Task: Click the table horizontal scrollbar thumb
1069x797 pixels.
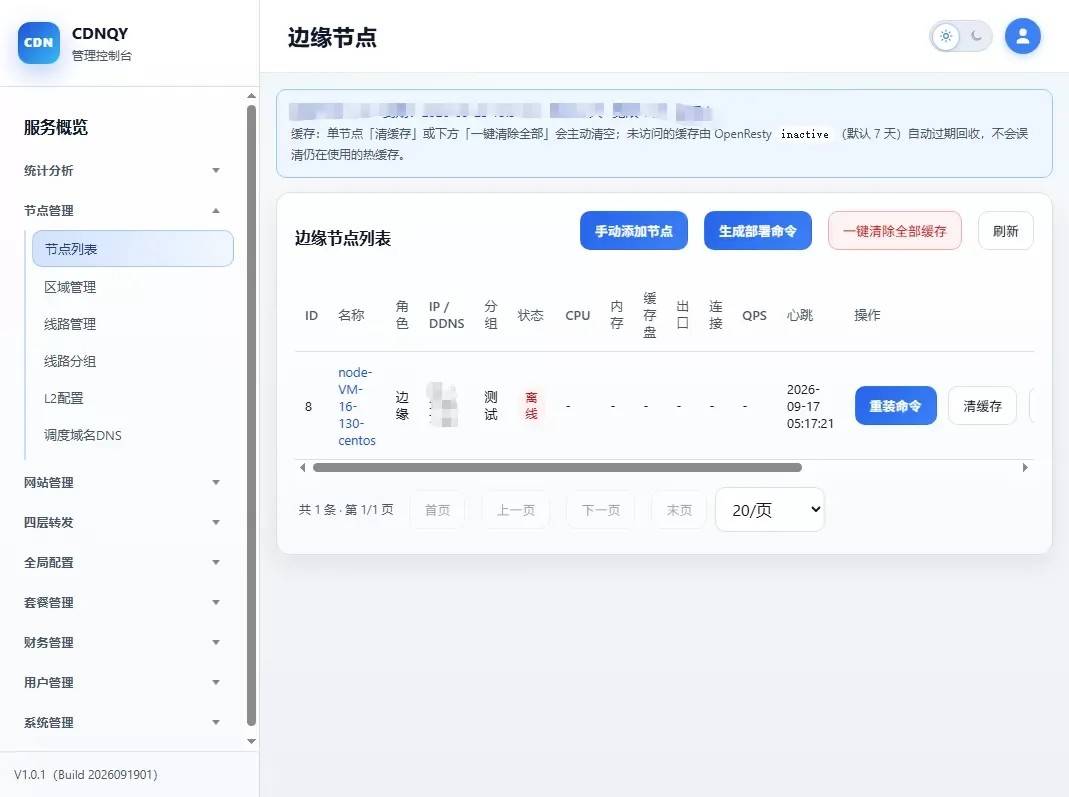Action: pyautogui.click(x=557, y=468)
